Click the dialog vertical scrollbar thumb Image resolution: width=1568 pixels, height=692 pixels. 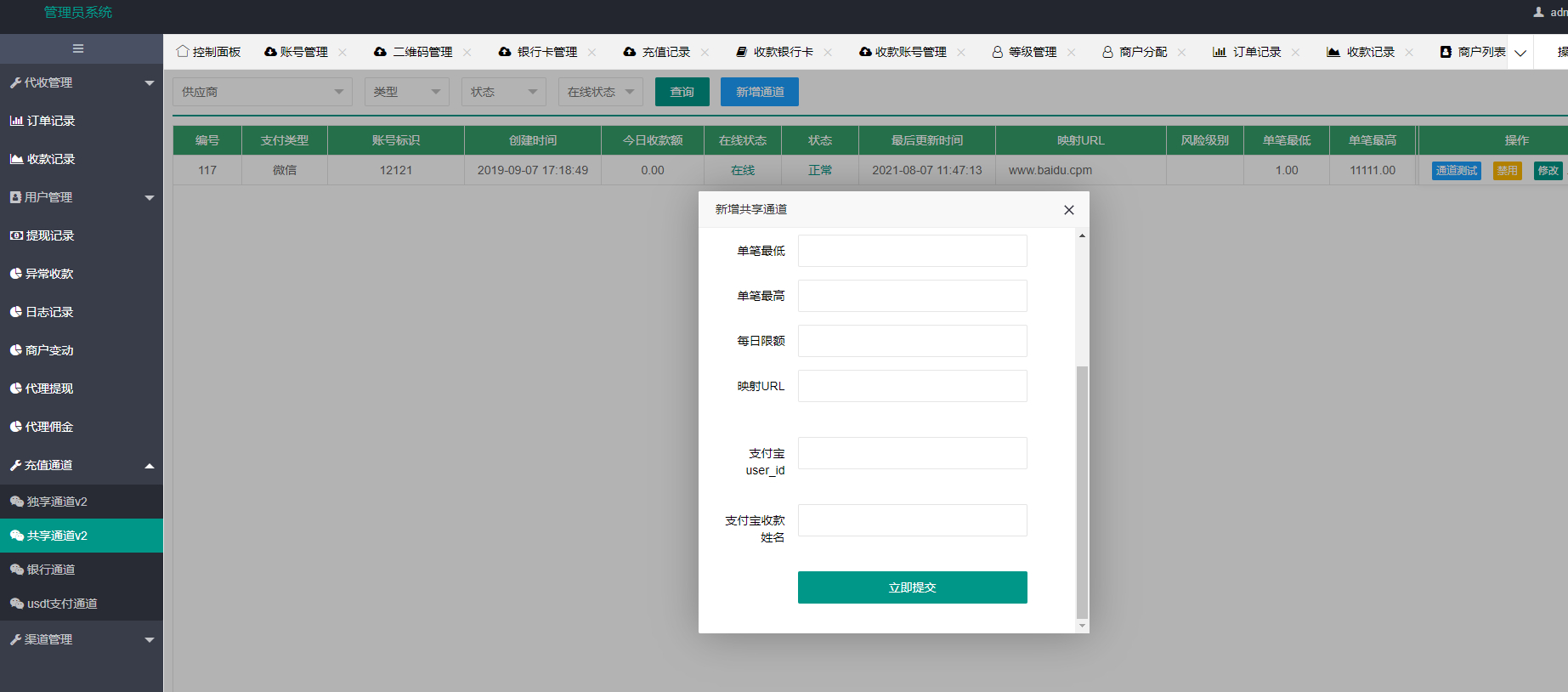(x=1082, y=493)
